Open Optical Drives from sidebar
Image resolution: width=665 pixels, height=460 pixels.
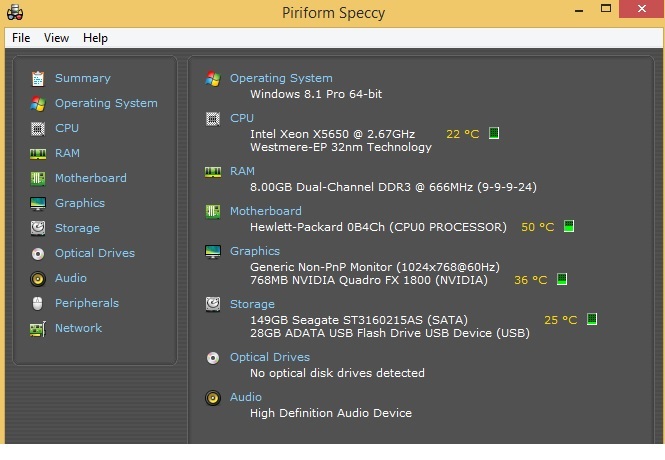pyautogui.click(x=95, y=253)
